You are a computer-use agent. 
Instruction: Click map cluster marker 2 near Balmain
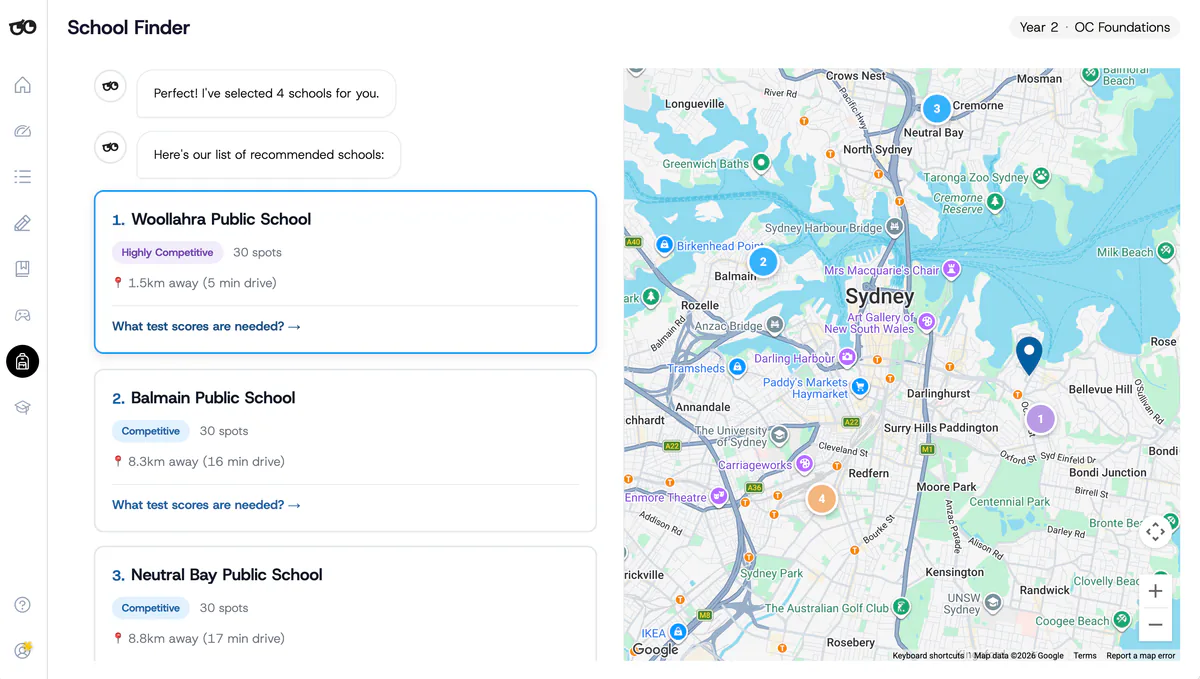pyautogui.click(x=763, y=263)
